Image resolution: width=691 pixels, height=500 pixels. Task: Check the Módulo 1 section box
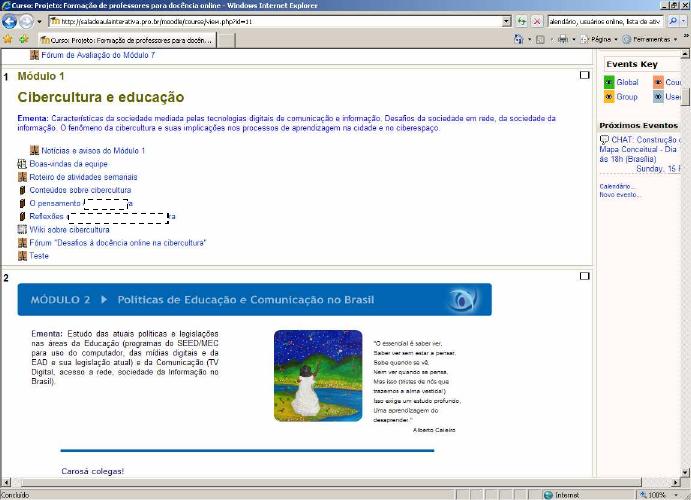585,76
